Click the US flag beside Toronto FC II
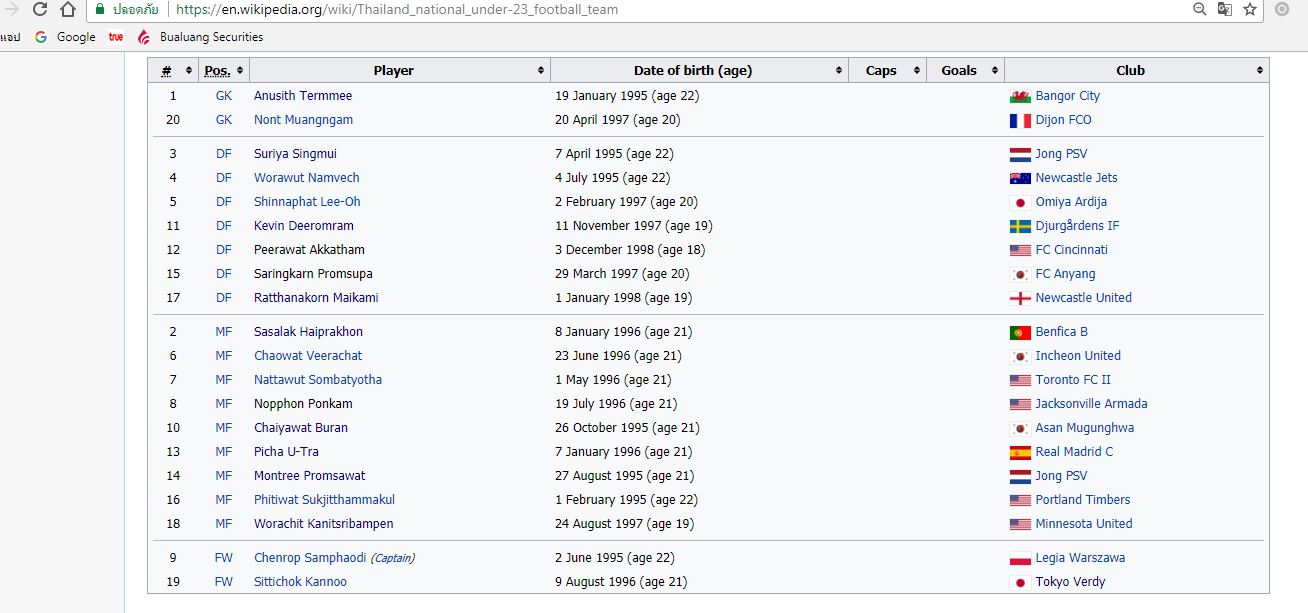 click(1020, 381)
